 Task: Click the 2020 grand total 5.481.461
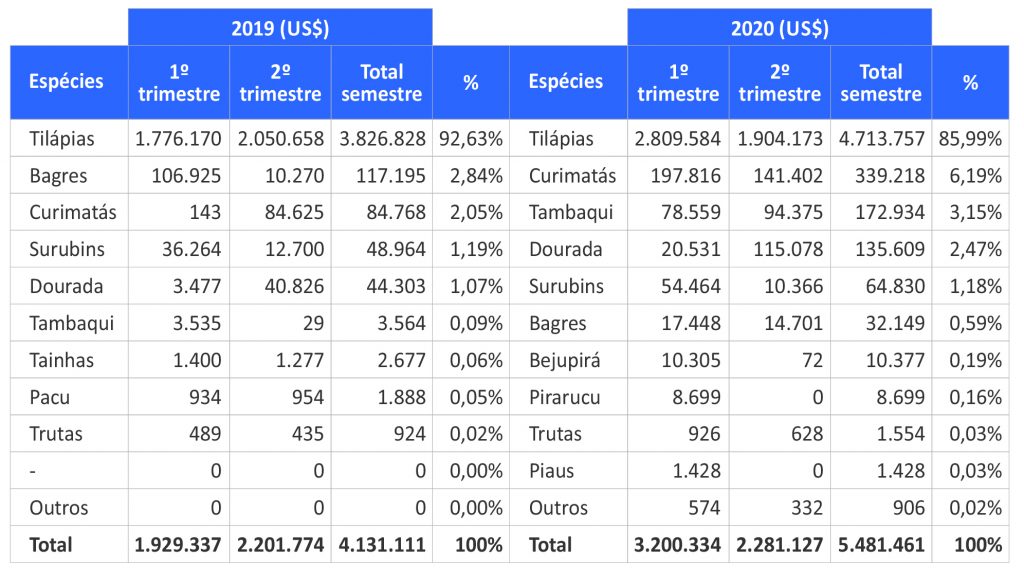880,545
